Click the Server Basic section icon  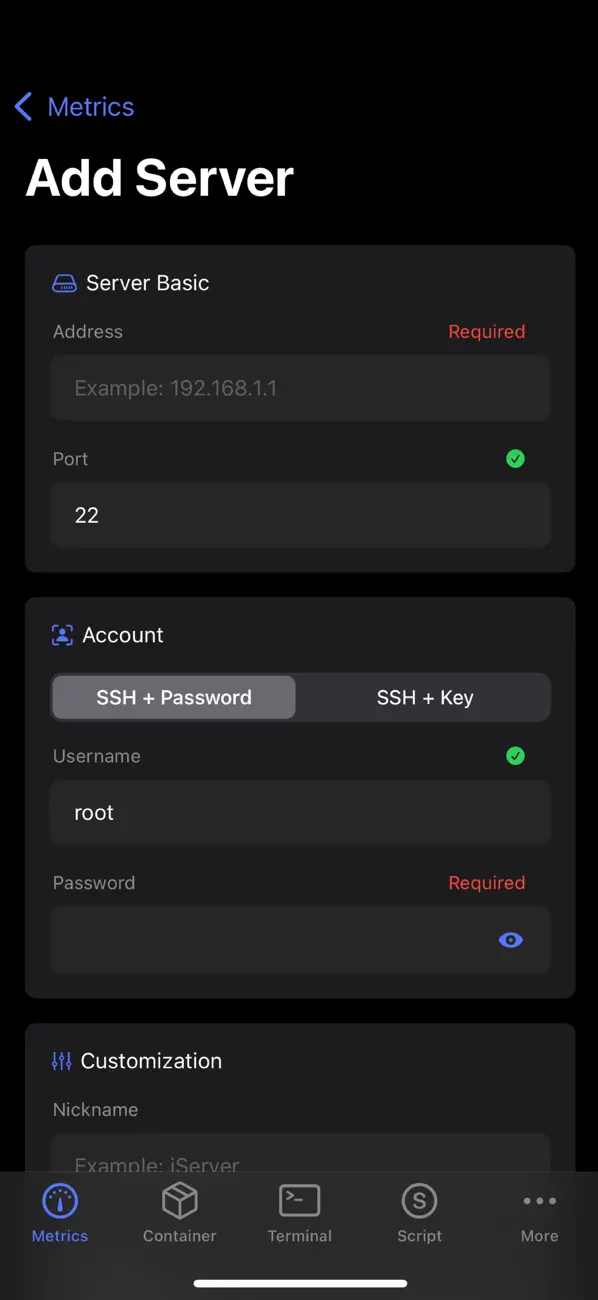tap(64, 283)
